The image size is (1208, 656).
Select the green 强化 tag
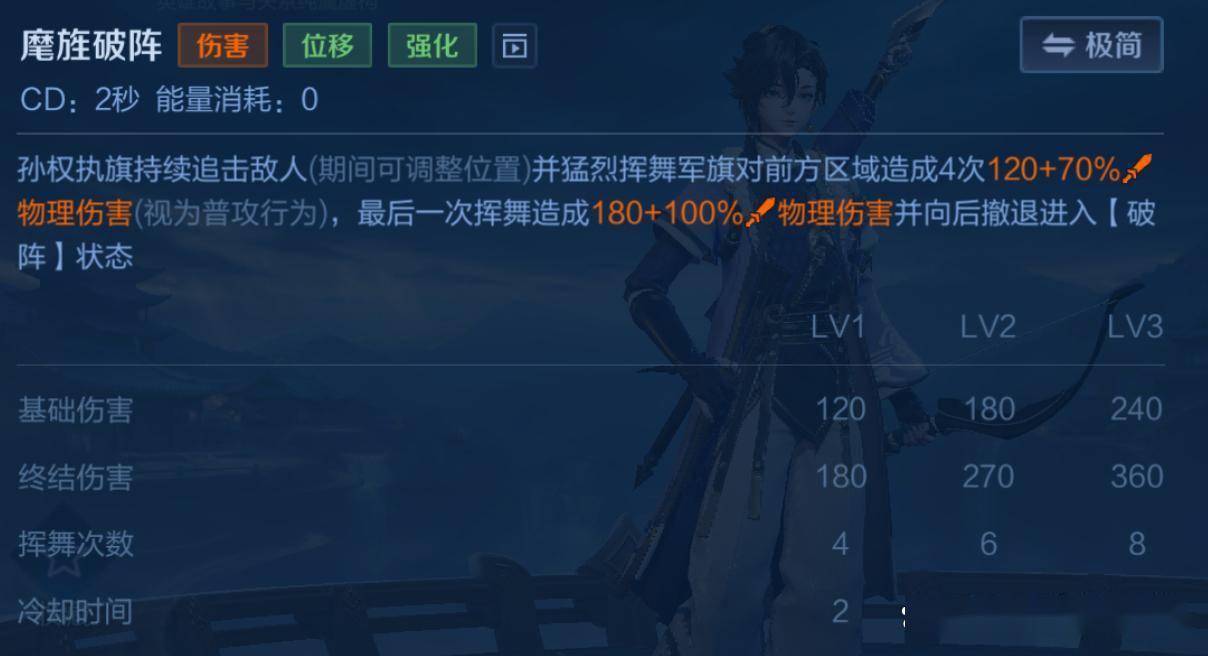point(432,46)
